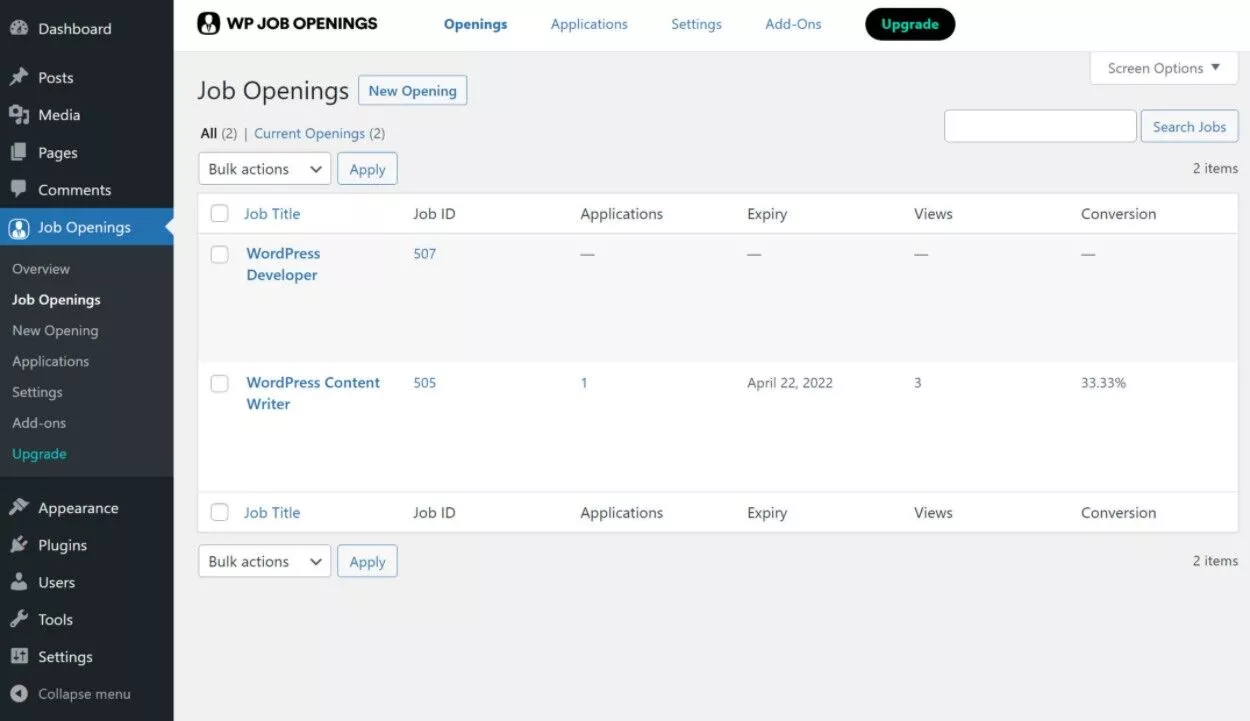Image resolution: width=1250 pixels, height=721 pixels.
Task: Tick the select-all checkbox in table footer
Action: pos(220,512)
